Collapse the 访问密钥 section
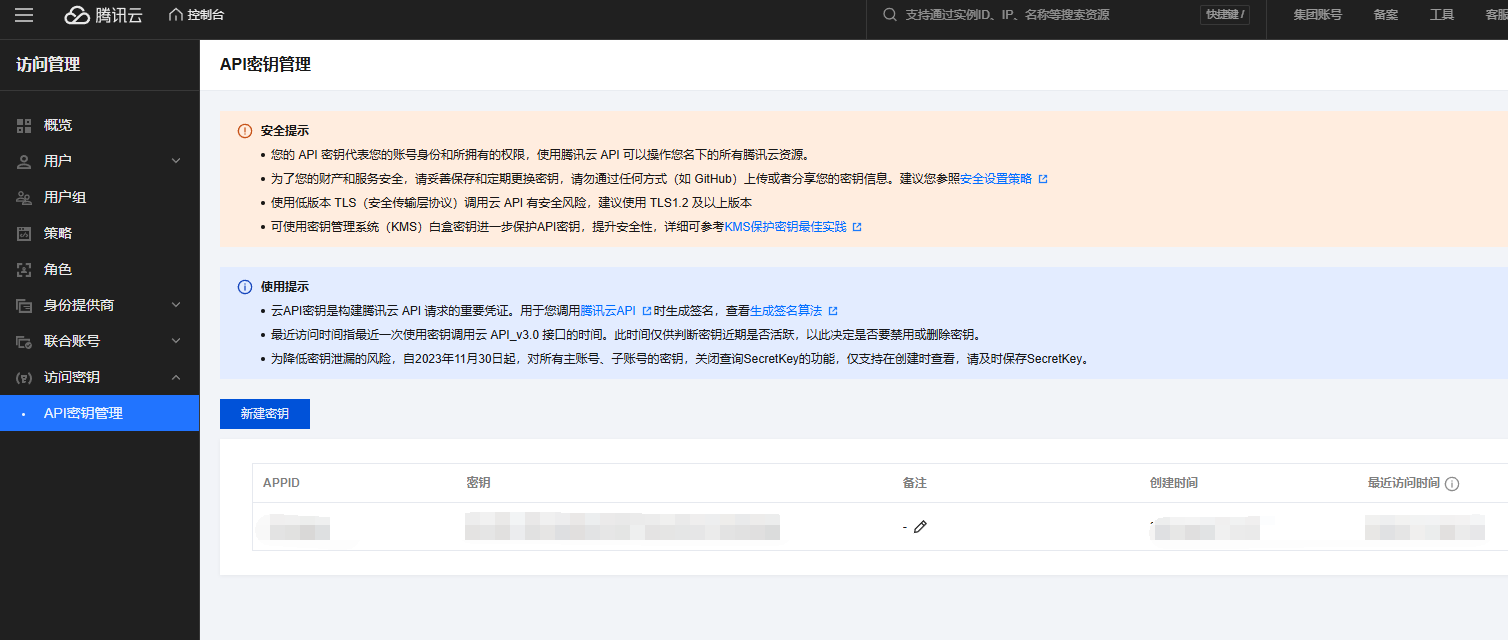Screen dimensions: 1508x640 point(176,377)
